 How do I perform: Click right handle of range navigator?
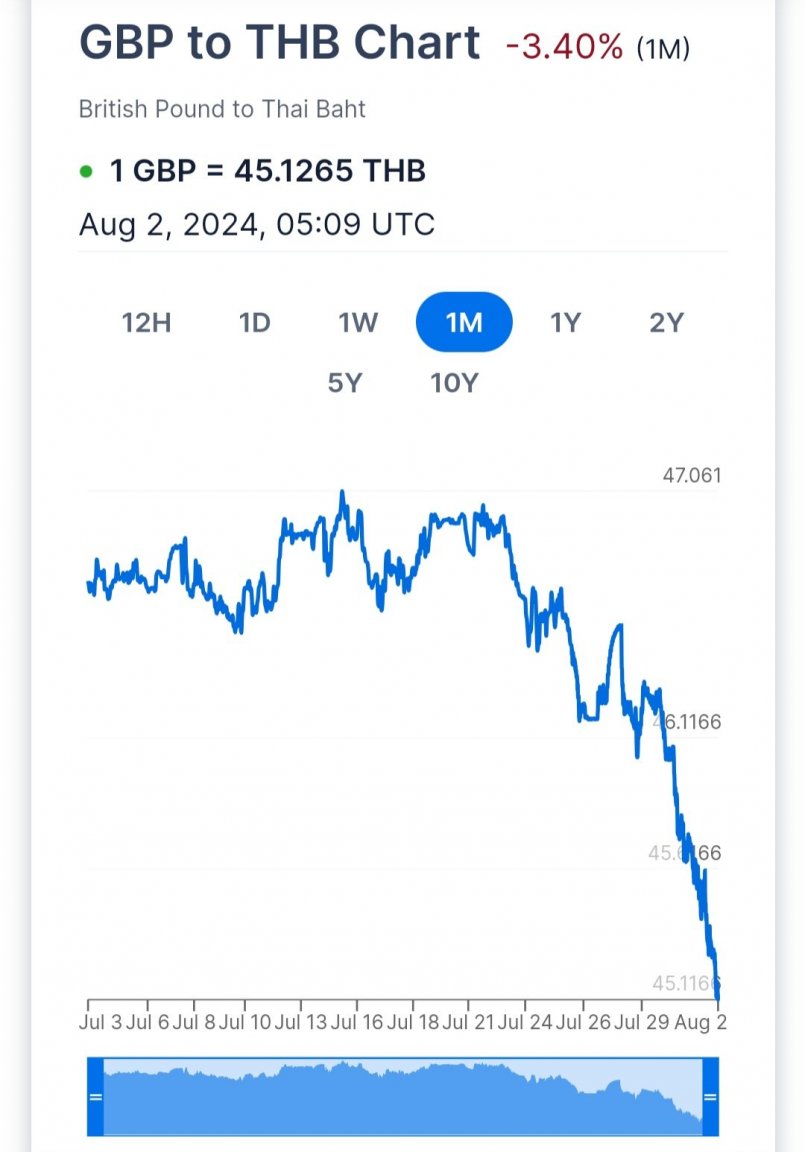coord(710,1097)
